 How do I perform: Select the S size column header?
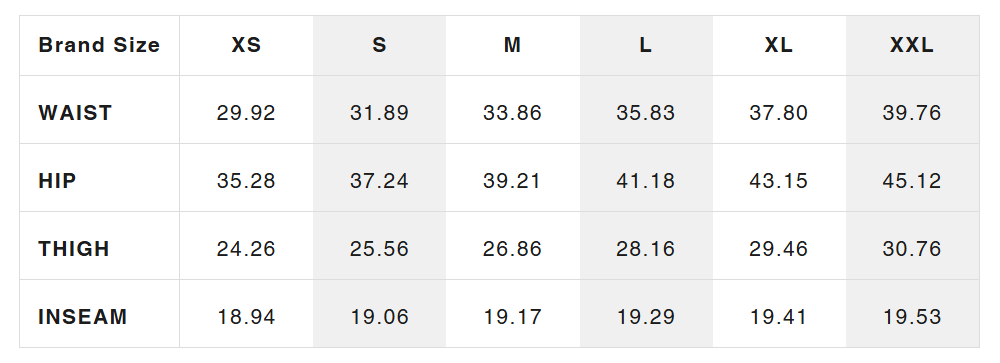(379, 45)
